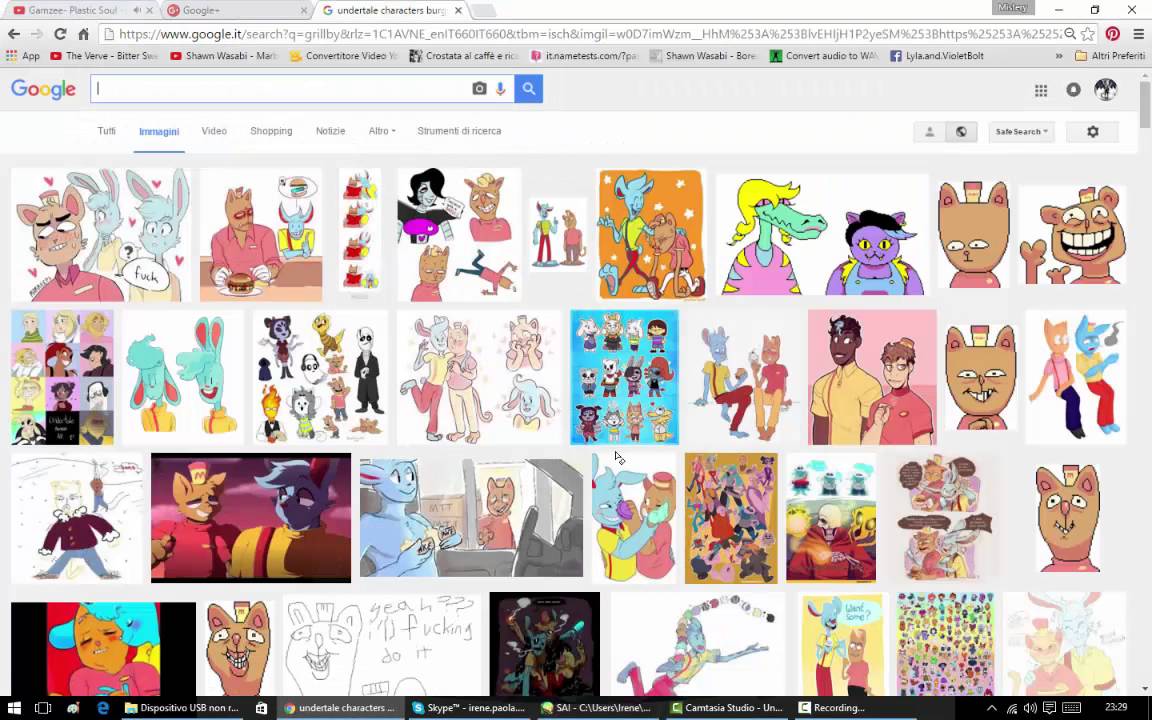The image size is (1152, 720).
Task: Mute the Gamzee tab audio speaker icon
Action: 137,10
